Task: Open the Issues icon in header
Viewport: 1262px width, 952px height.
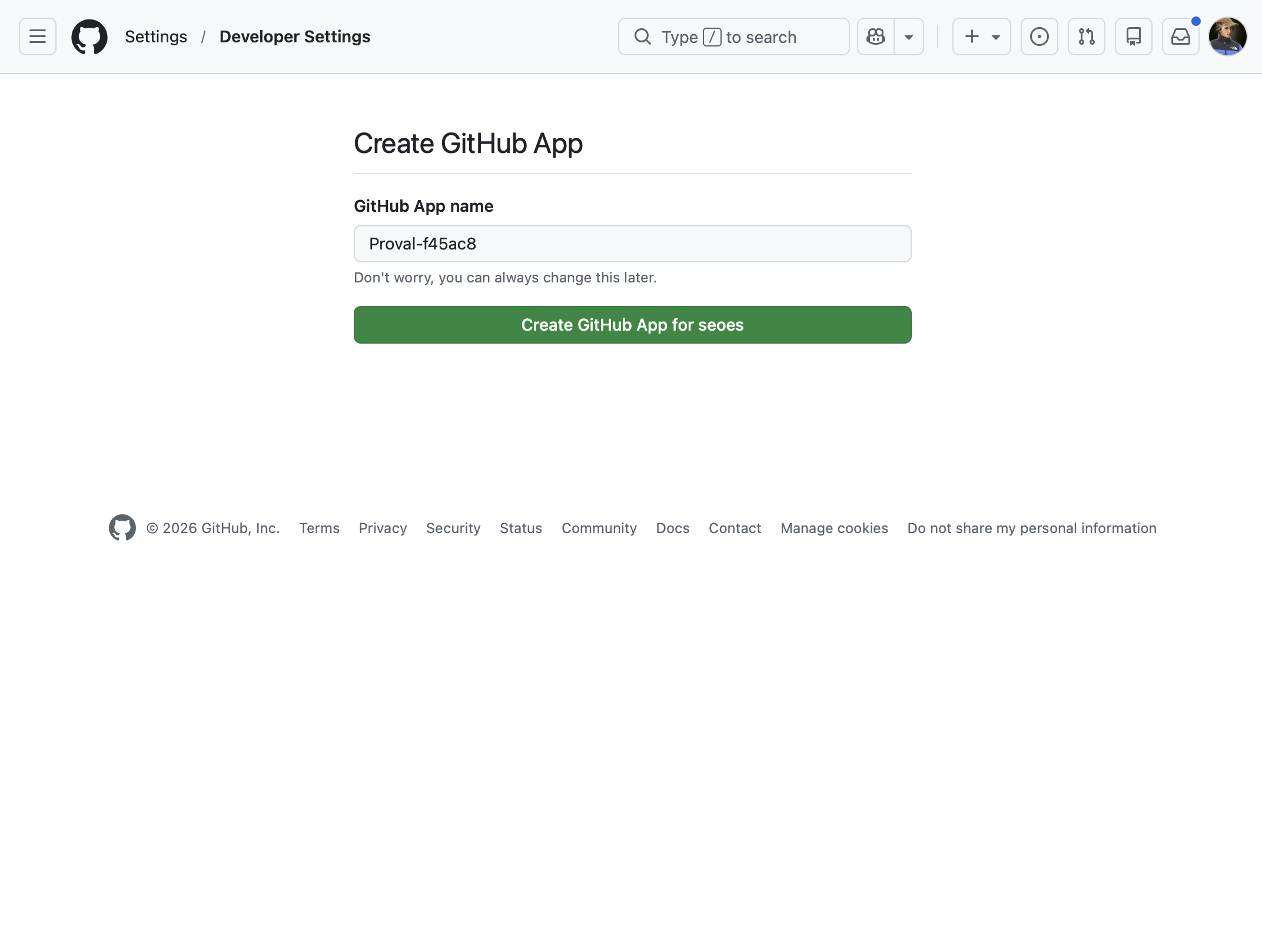Action: pyautogui.click(x=1040, y=36)
